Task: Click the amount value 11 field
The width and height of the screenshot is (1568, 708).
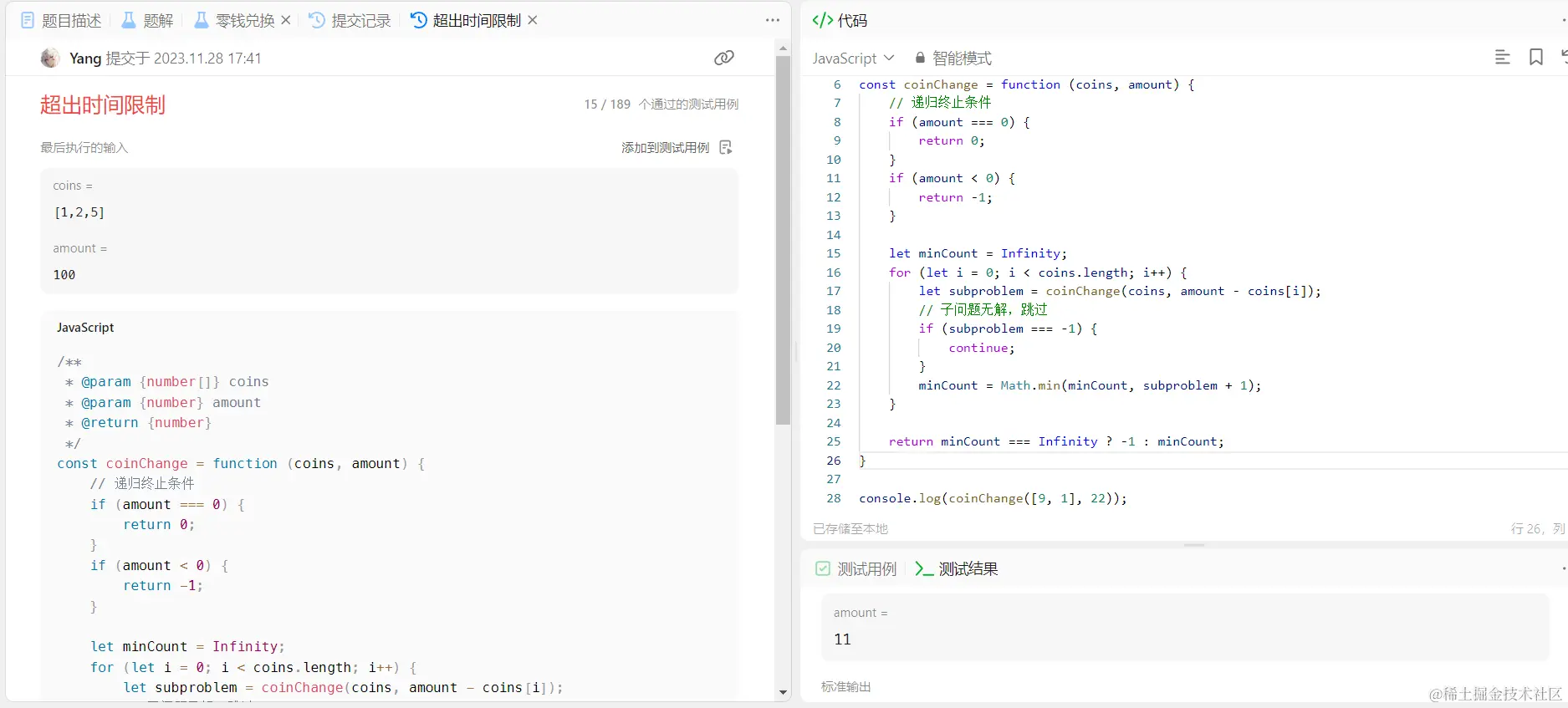Action: tap(1185, 639)
